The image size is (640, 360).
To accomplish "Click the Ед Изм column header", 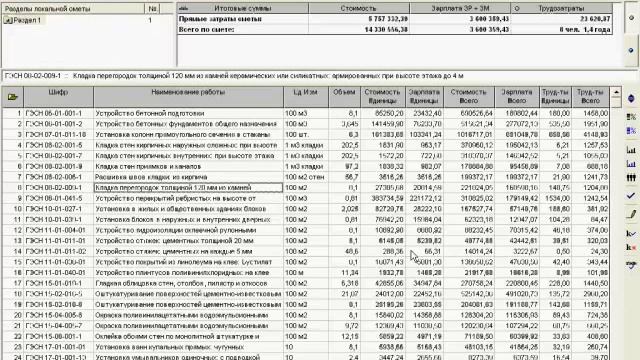I will [306, 96].
